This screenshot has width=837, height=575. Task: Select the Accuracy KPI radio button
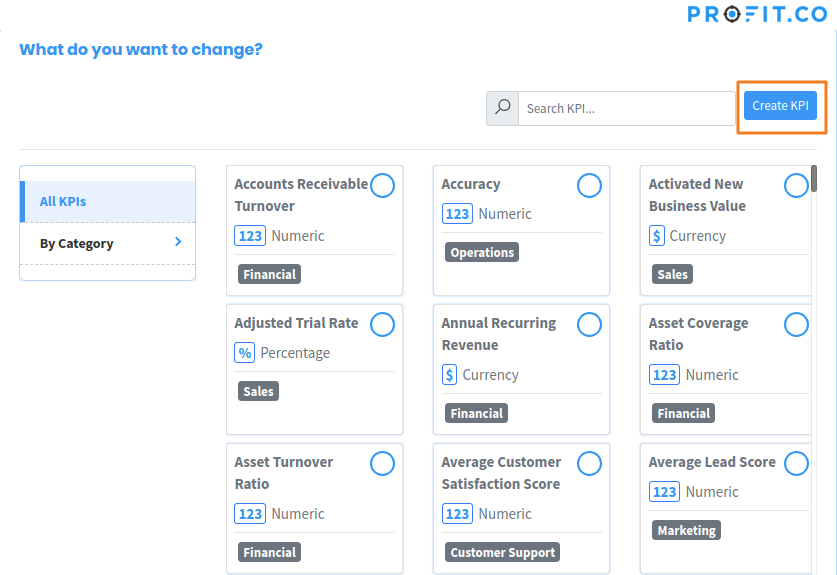(589, 185)
